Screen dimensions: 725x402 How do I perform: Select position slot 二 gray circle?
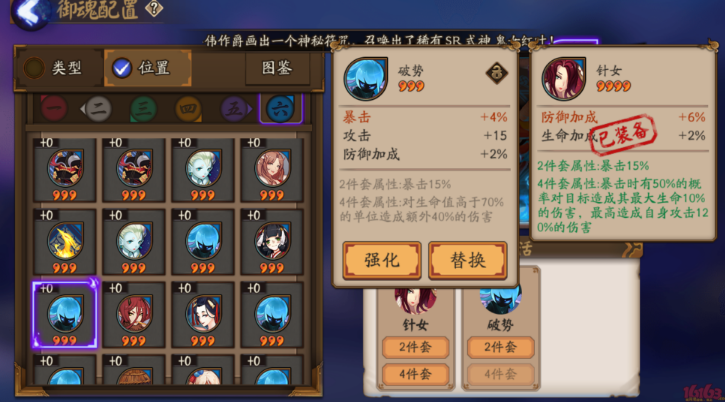98,109
